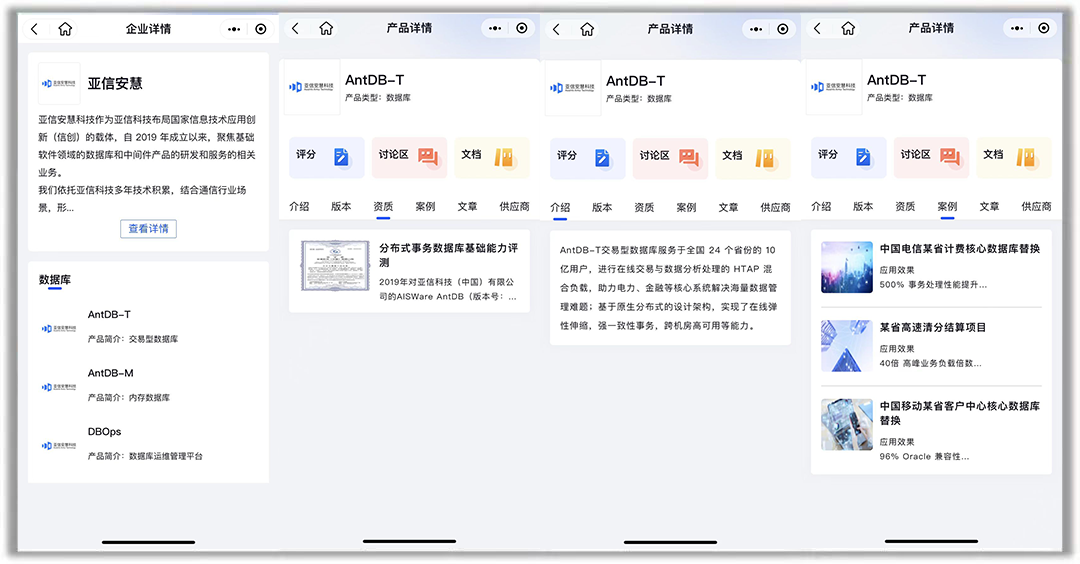
Task: Open 评分 card in the 介绍 product screen
Action: tap(588, 158)
